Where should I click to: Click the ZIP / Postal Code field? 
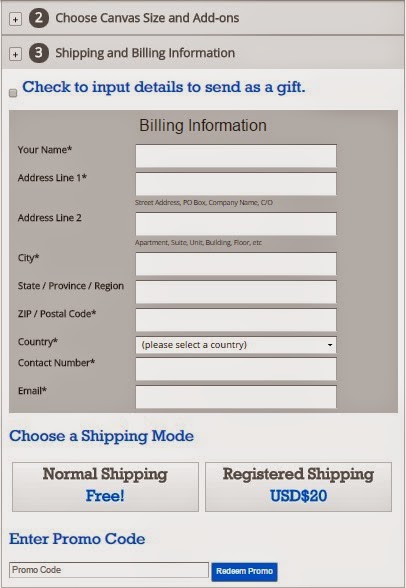point(236,320)
